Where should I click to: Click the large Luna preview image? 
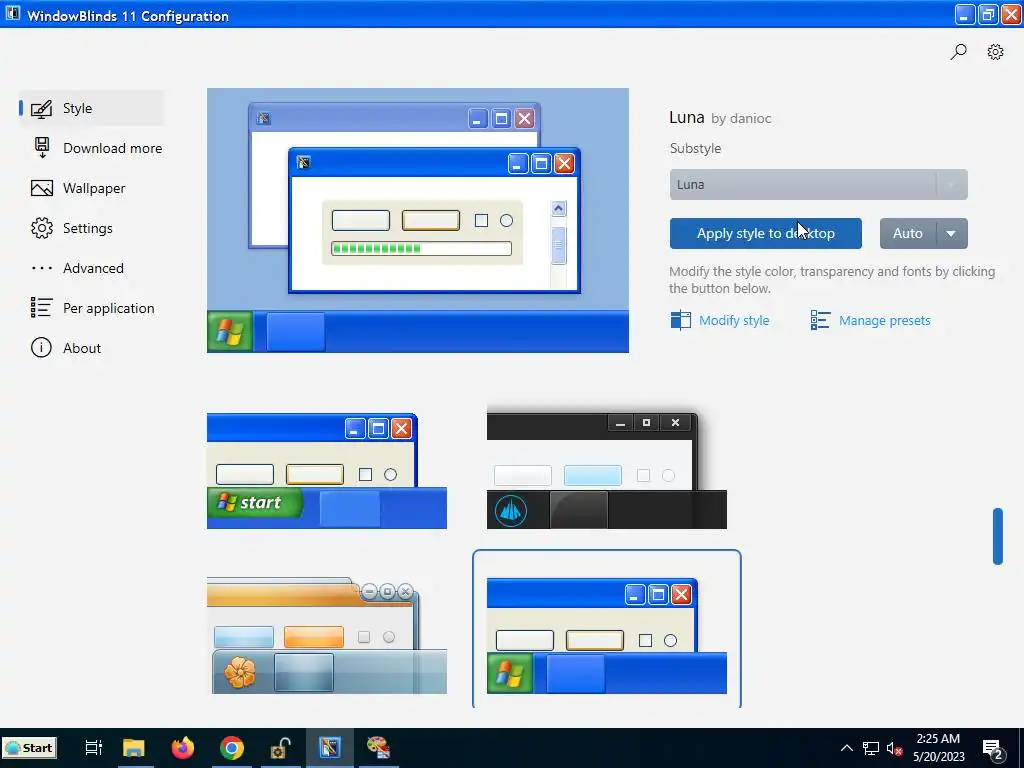tap(418, 221)
